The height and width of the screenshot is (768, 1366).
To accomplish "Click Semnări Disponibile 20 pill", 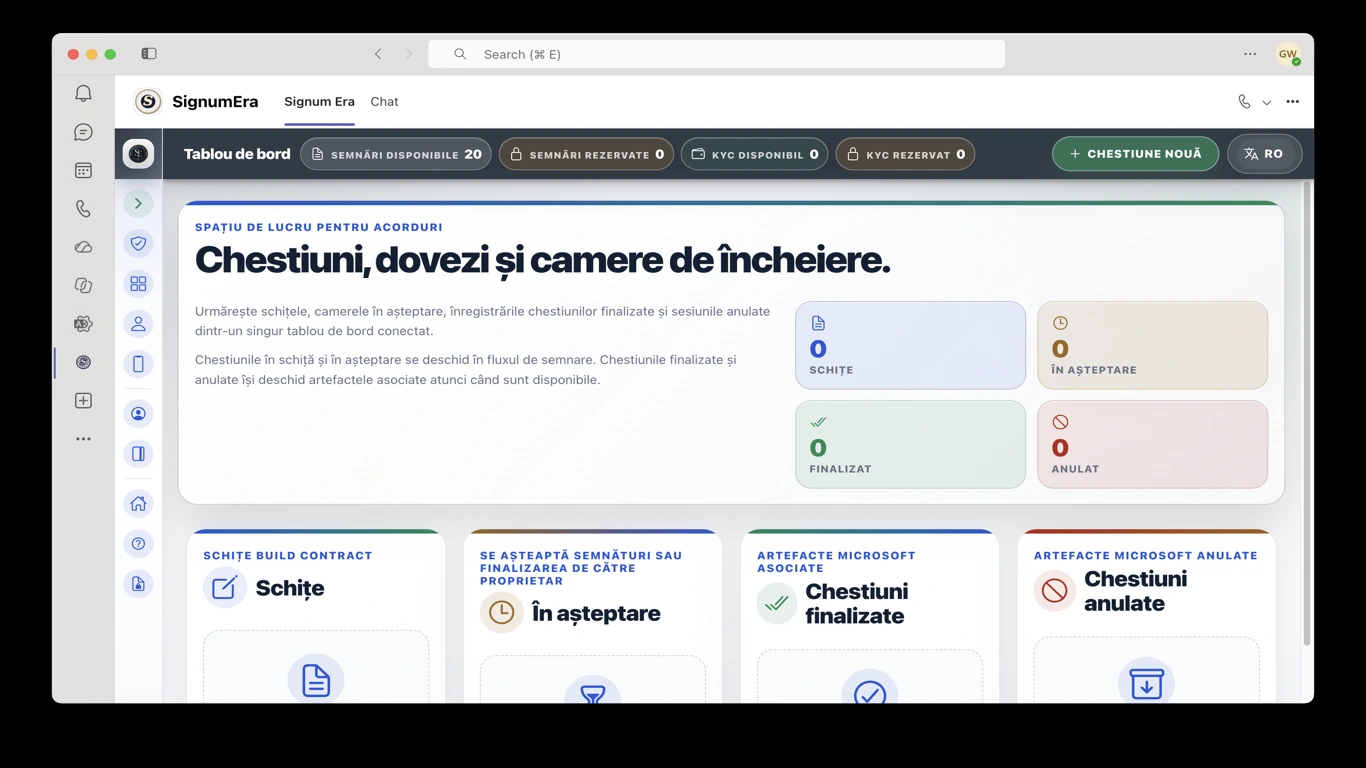I will pos(396,154).
